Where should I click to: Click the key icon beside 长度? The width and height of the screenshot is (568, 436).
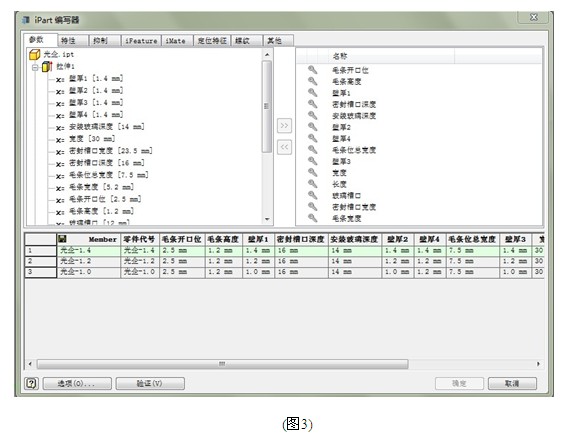point(312,184)
